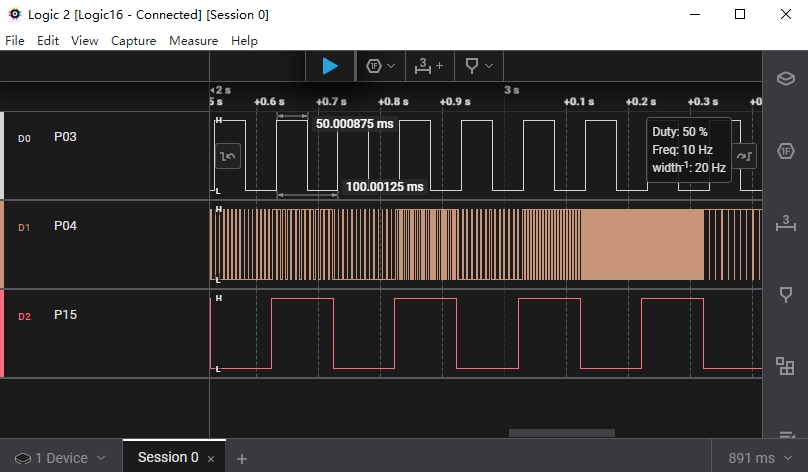808x472 pixels.
Task: Add a new session tab
Action: 242,459
